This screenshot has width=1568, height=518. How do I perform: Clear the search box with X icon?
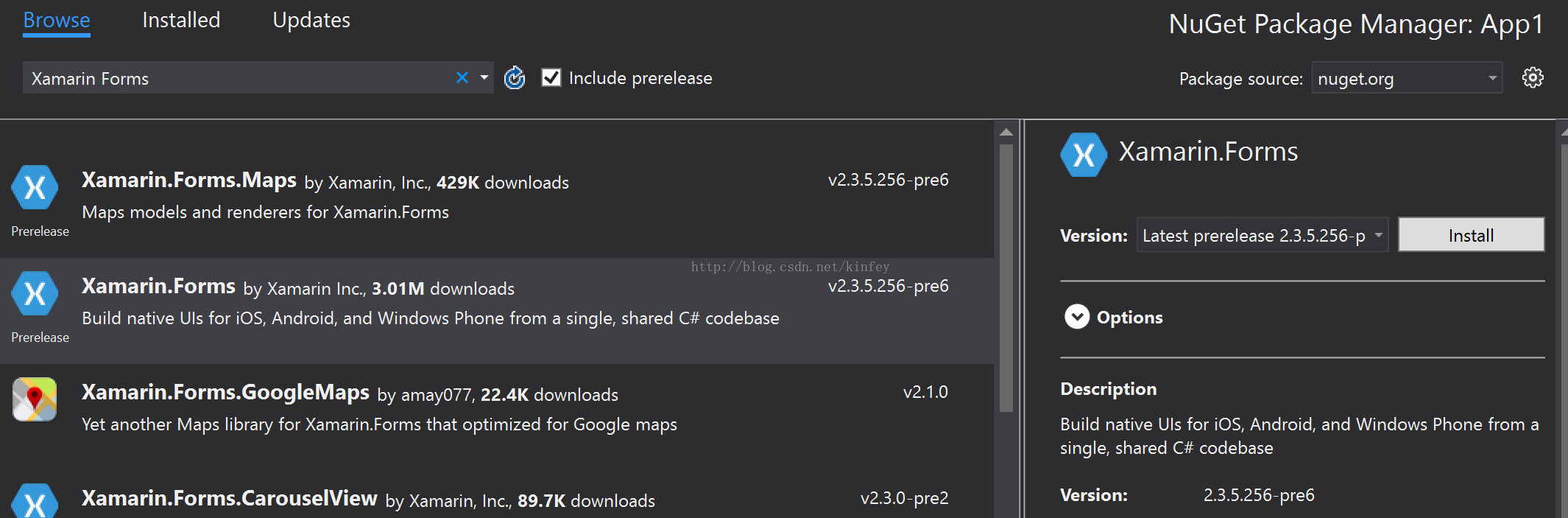coord(462,77)
